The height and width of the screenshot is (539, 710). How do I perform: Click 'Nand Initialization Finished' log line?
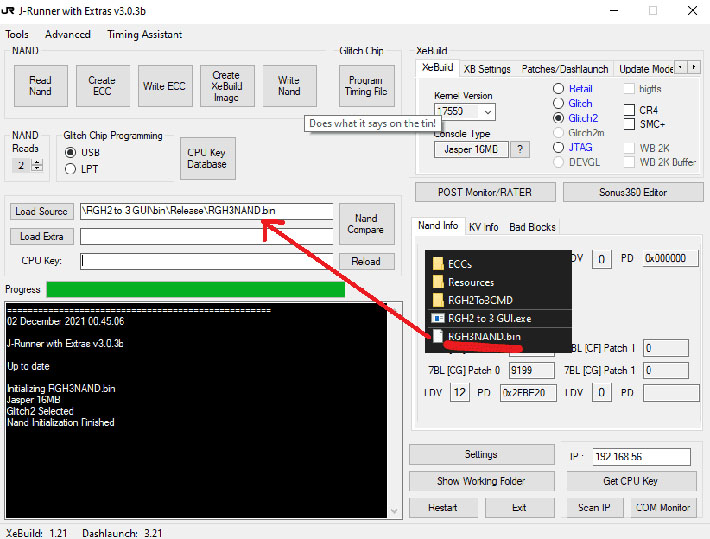(61, 423)
